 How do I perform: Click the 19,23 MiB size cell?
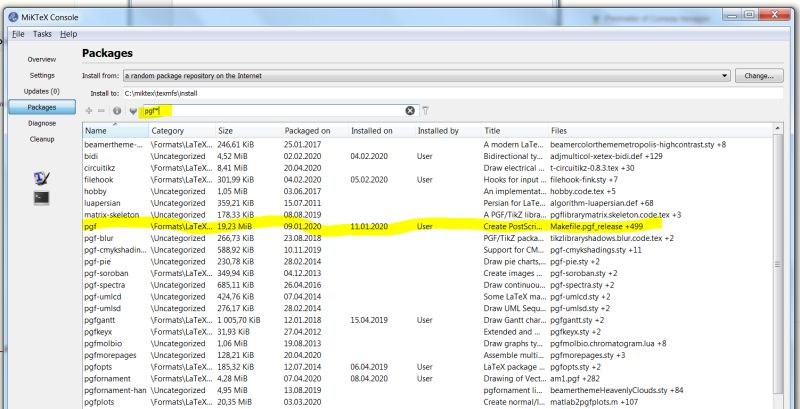[235, 226]
